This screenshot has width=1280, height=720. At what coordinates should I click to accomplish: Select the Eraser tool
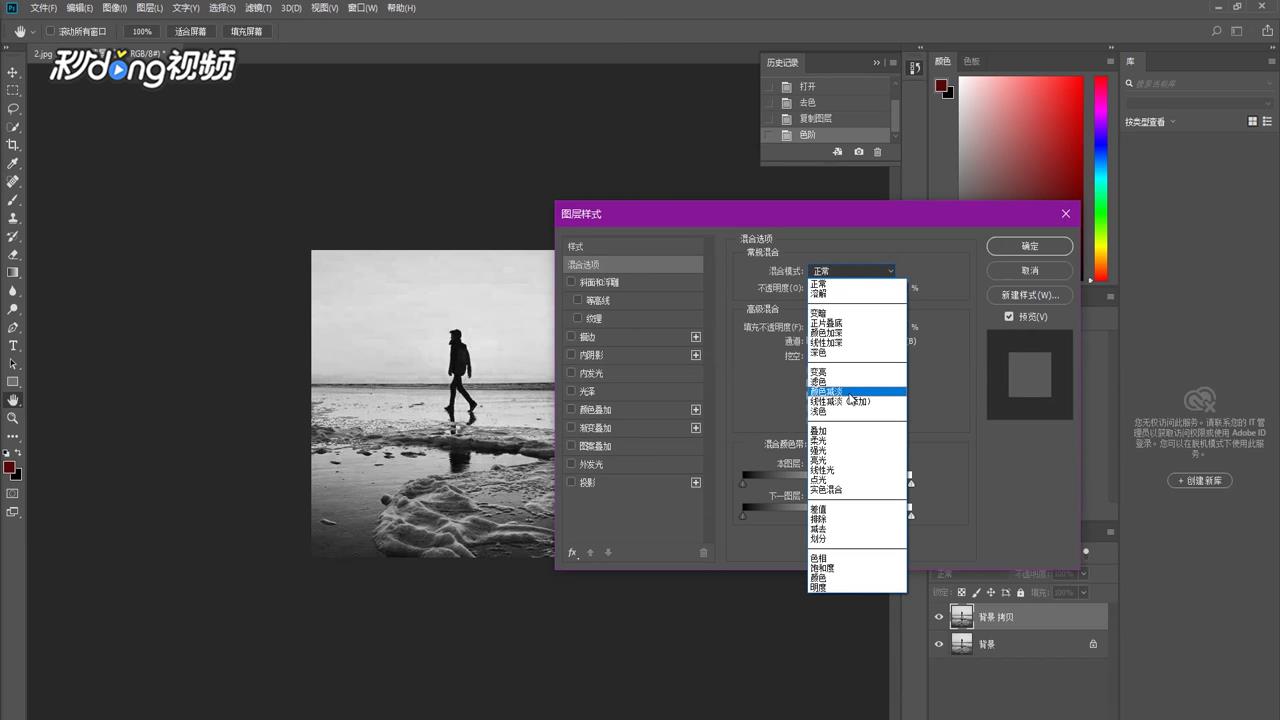tap(13, 254)
